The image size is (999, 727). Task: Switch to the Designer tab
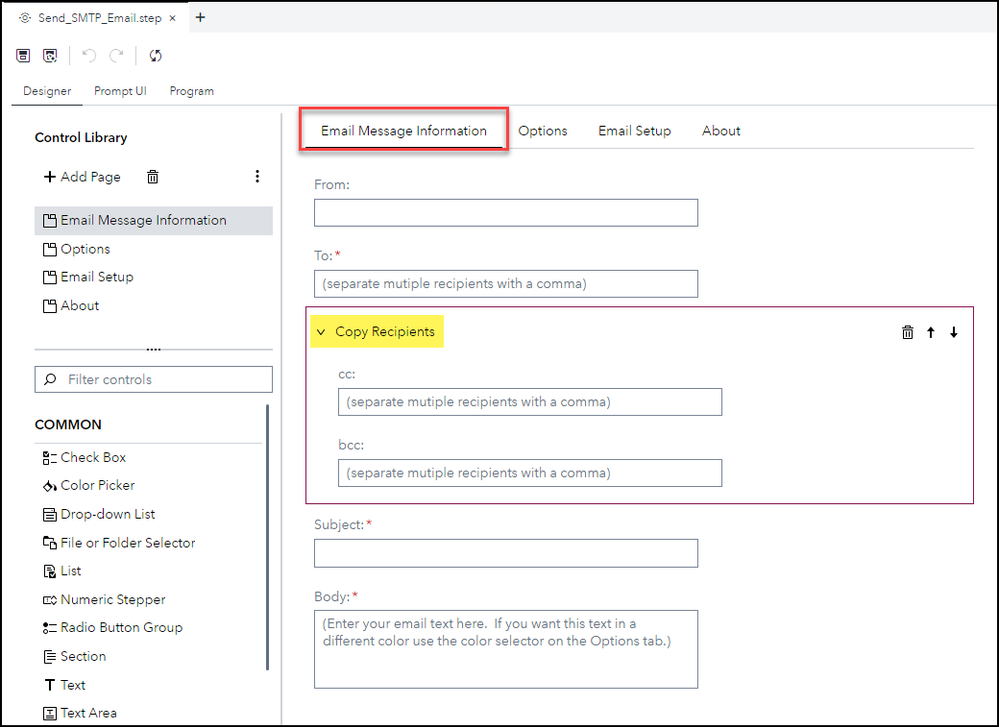pos(47,91)
